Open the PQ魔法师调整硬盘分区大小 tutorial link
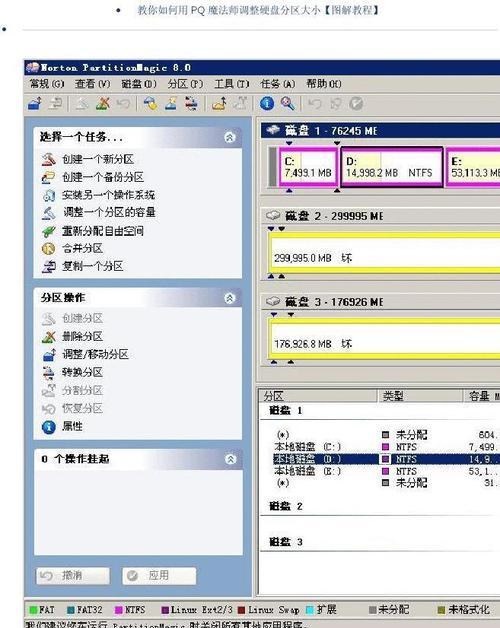The height and width of the screenshot is (628, 500). tap(258, 10)
